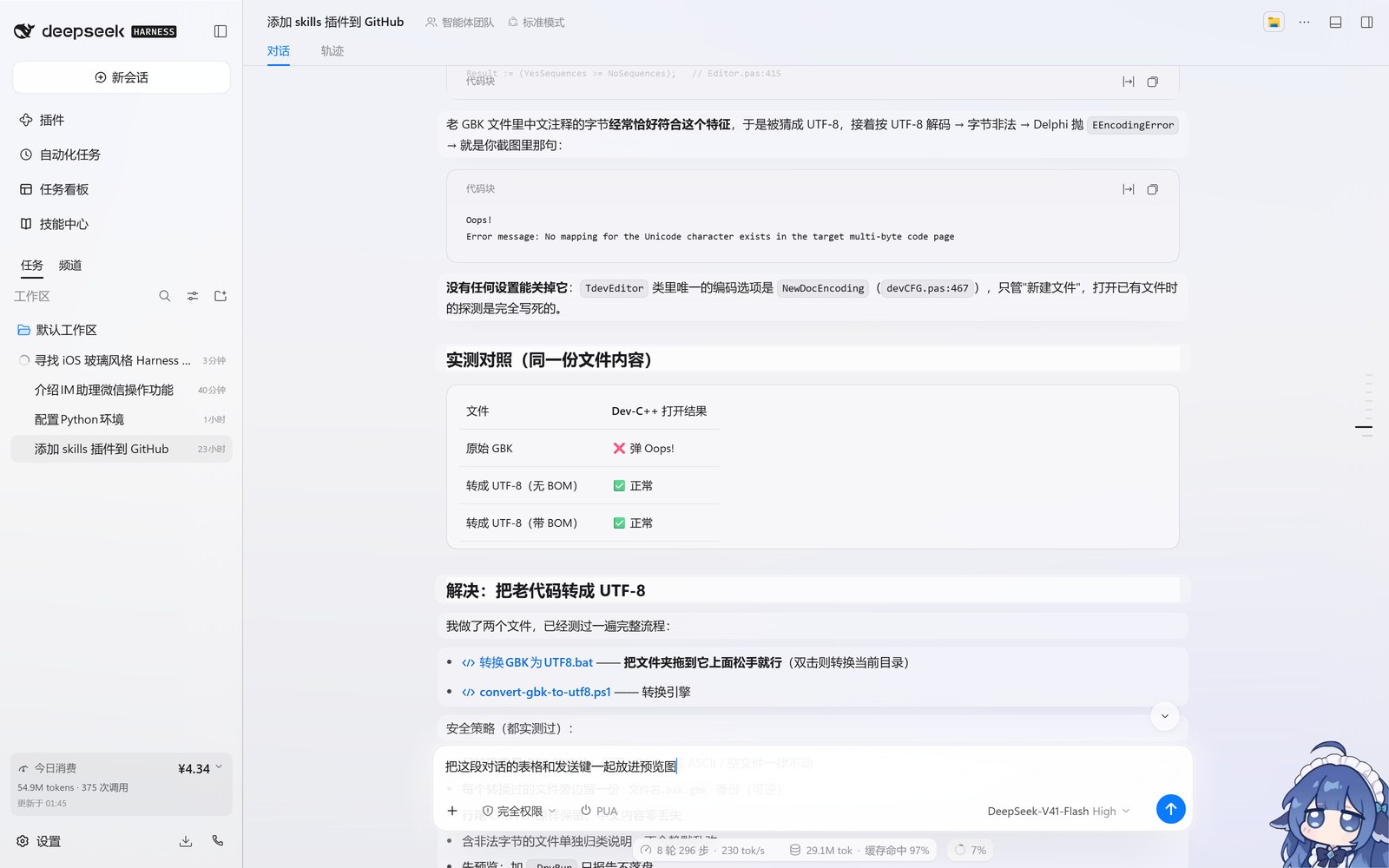Viewport: 1389px width, 868px height.
Task: Jump to bottom with the chevron button
Action: (1164, 716)
